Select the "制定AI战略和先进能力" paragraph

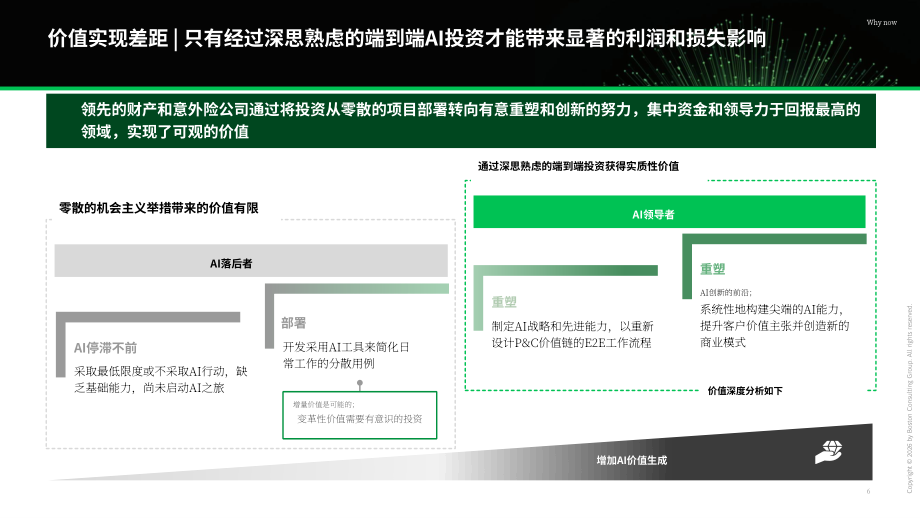(x=572, y=334)
